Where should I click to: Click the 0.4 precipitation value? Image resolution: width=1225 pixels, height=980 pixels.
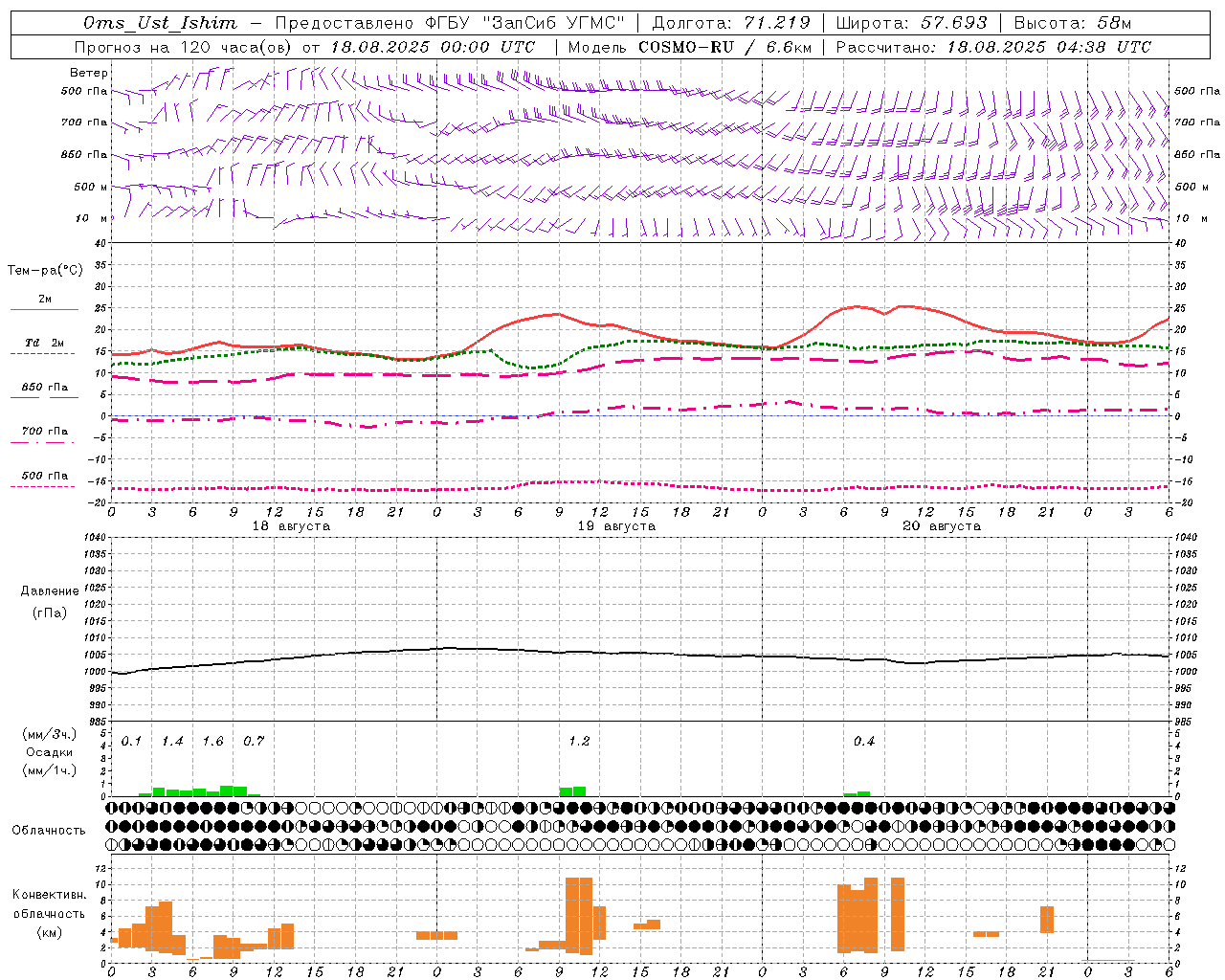(x=864, y=742)
